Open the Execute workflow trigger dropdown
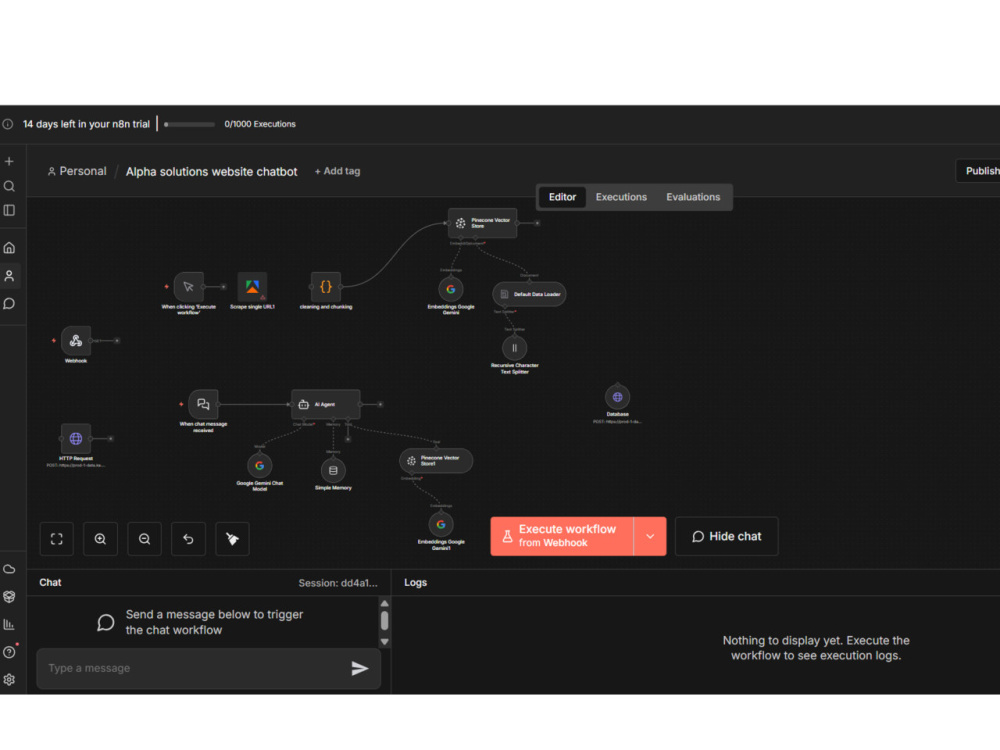 [650, 536]
